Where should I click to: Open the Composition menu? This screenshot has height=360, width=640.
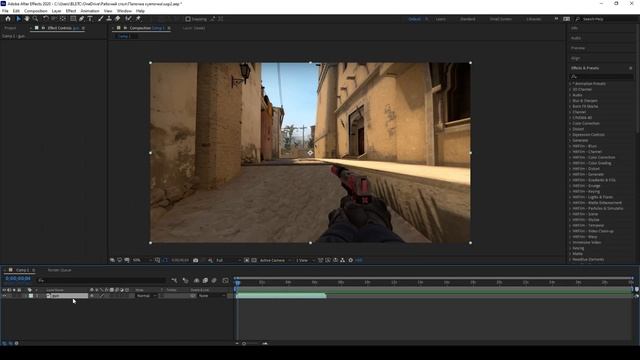36,11
